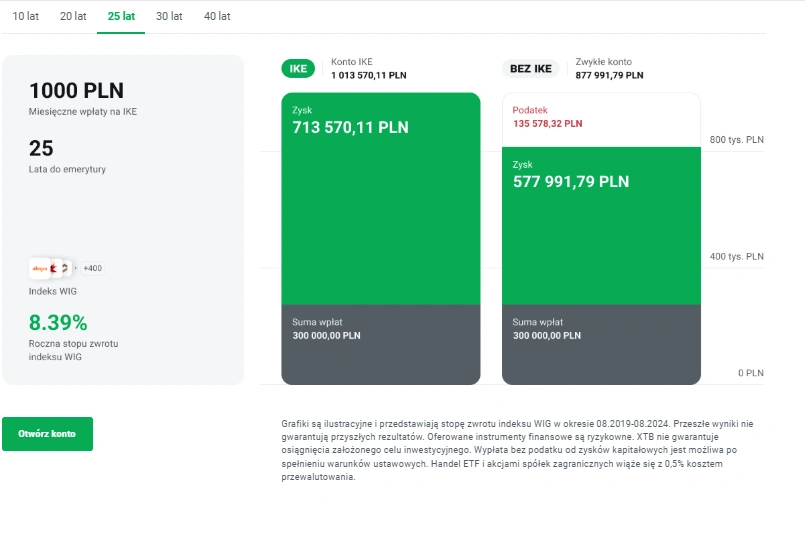Click the IKE green Zysk bar segment

point(381,199)
